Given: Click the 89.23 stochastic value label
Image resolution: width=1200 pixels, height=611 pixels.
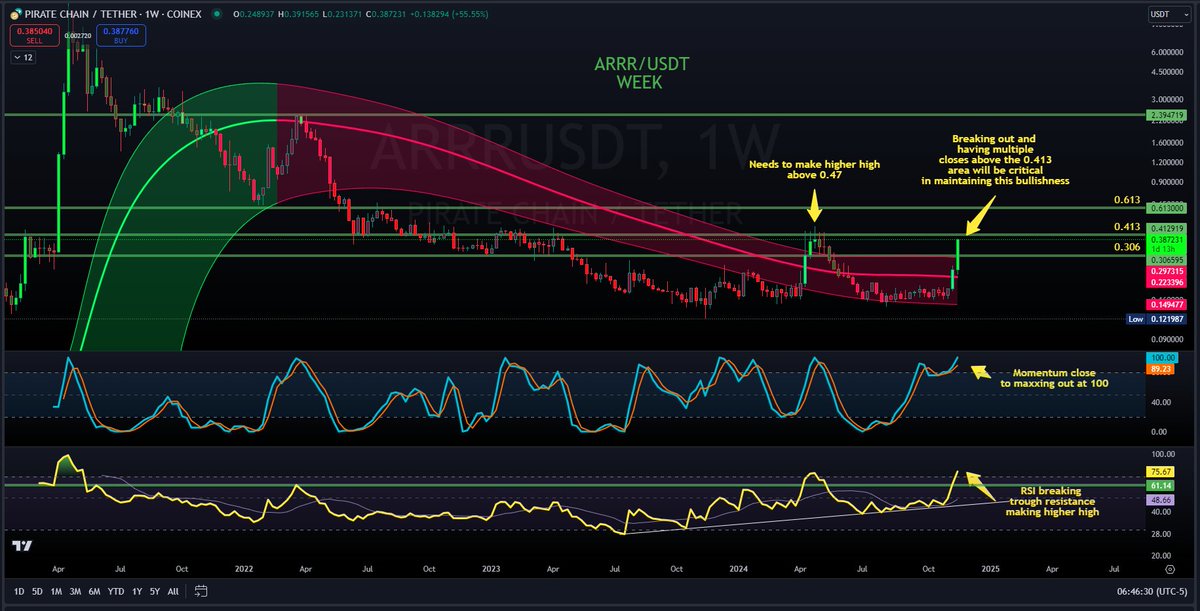Looking at the screenshot, I should [x=1158, y=369].
